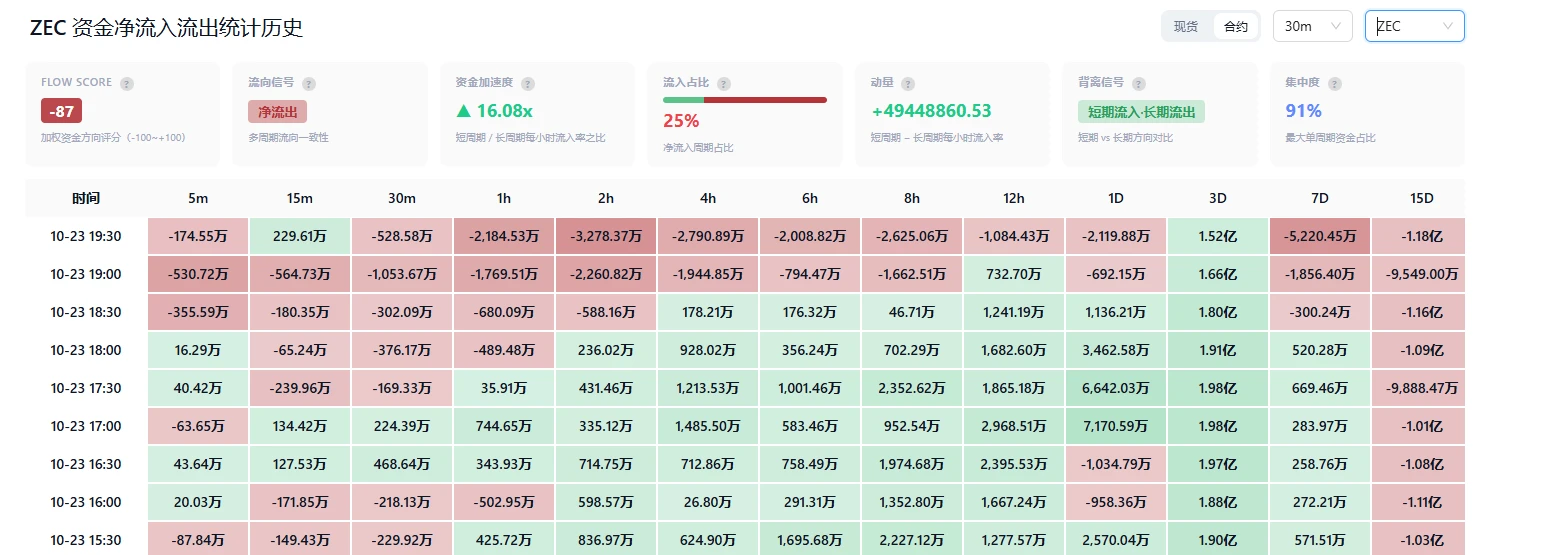Click the -5,220.45万 cell
The width and height of the screenshot is (1557, 555).
pyautogui.click(x=1320, y=236)
